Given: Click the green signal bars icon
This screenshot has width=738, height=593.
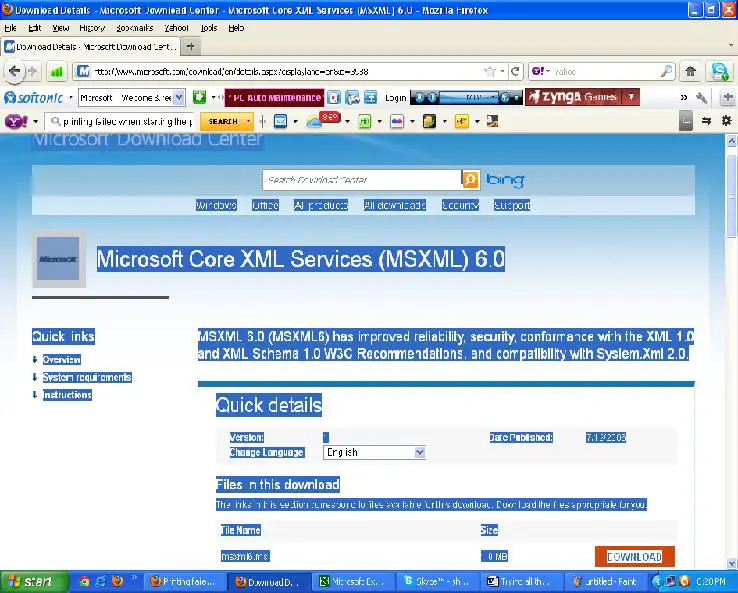Looking at the screenshot, I should (56, 72).
